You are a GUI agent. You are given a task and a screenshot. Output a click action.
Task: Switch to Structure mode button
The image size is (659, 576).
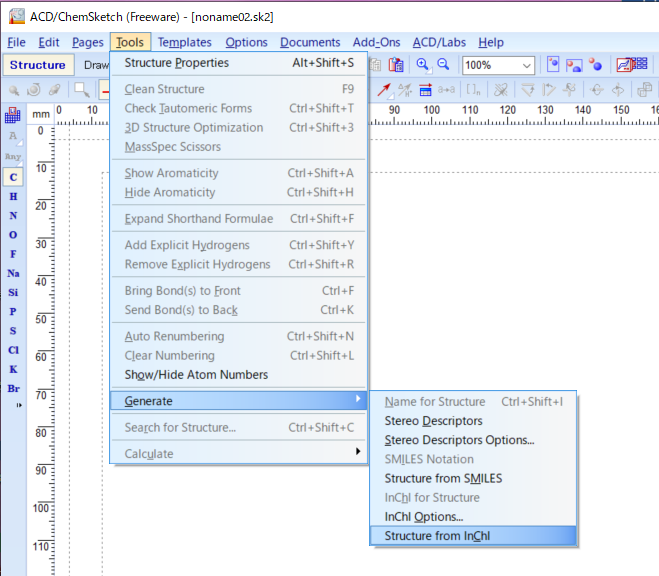(x=38, y=65)
